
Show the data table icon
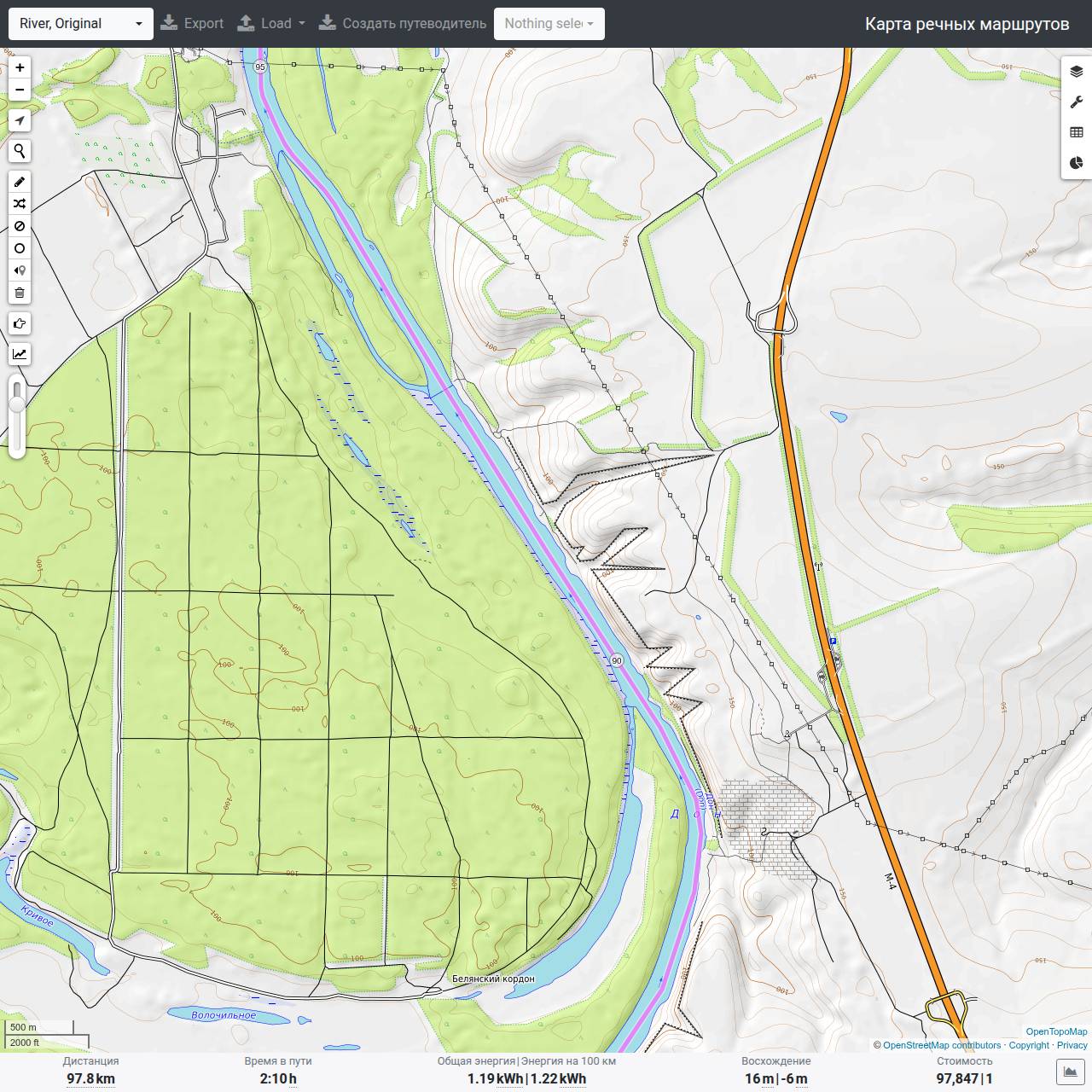click(x=1077, y=132)
